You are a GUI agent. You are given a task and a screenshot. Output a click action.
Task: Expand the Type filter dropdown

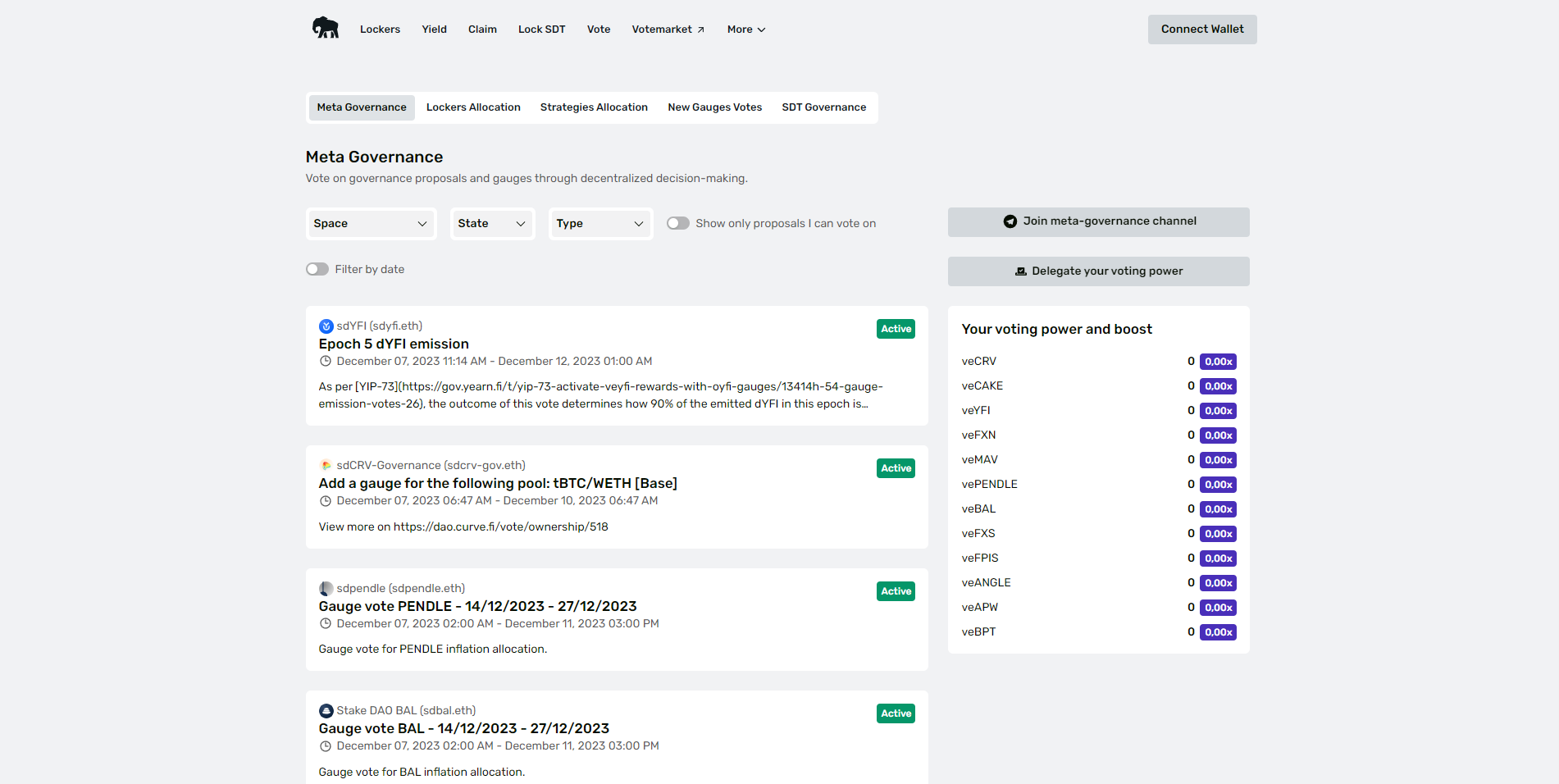point(599,224)
